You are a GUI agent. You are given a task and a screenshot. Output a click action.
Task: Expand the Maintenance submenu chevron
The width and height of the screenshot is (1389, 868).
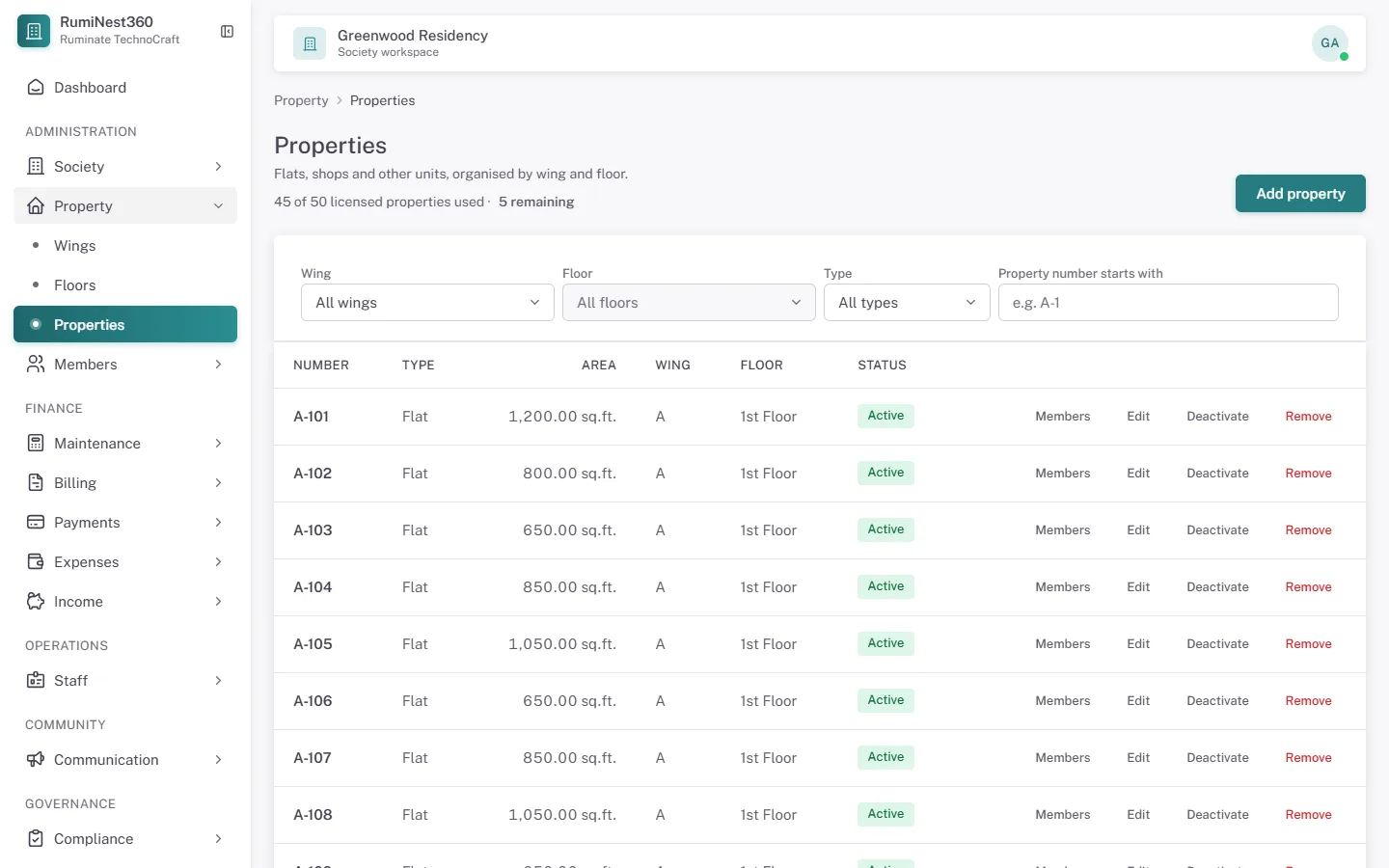218,444
